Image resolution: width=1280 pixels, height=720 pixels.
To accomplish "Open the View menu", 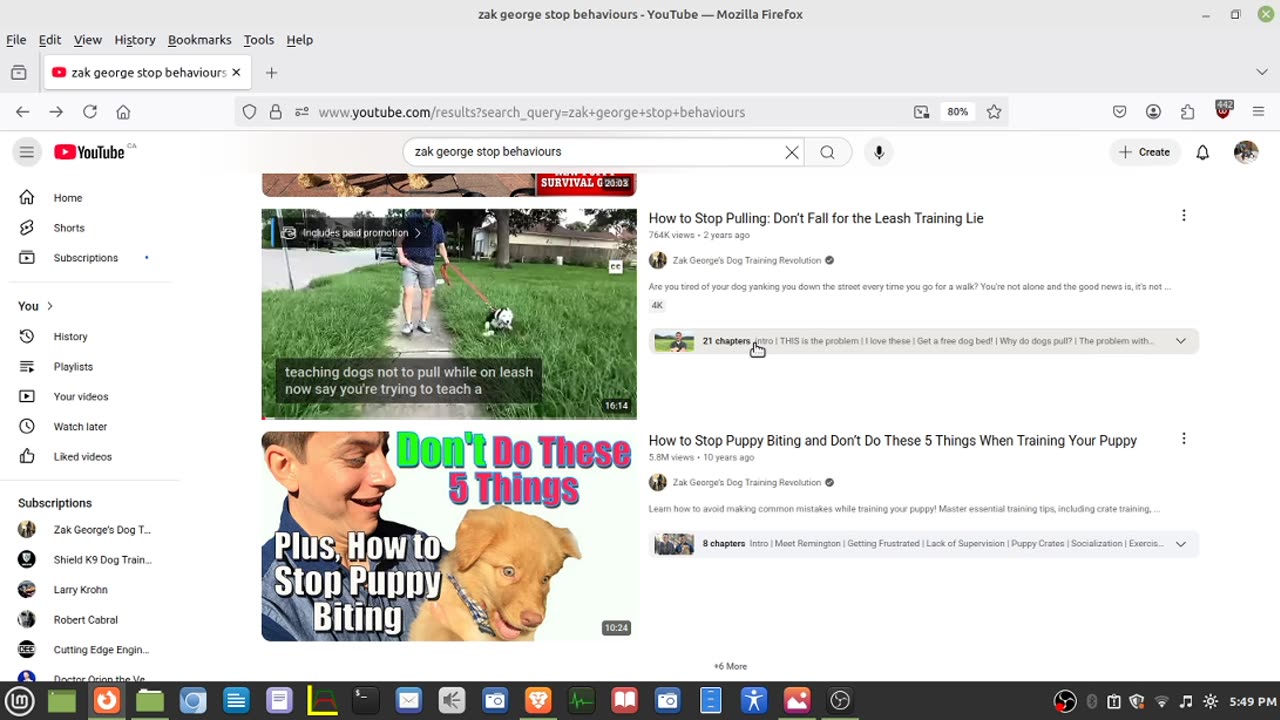I will 88,40.
